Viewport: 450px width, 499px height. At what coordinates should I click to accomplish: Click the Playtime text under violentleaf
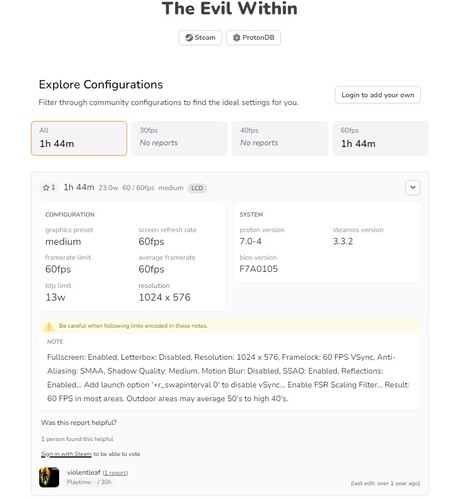[x=89, y=482]
